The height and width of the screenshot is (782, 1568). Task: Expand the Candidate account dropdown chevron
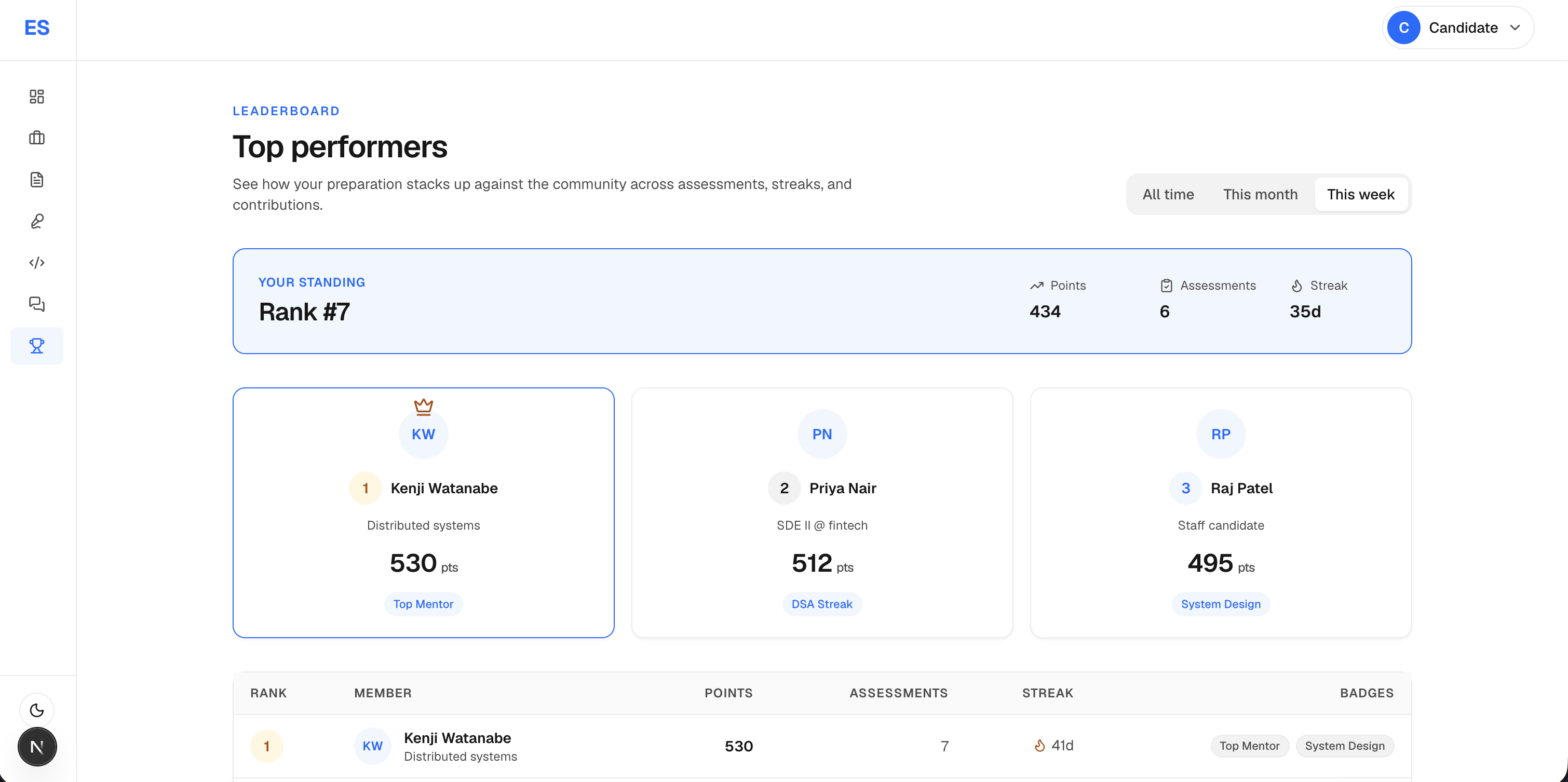pos(1515,28)
